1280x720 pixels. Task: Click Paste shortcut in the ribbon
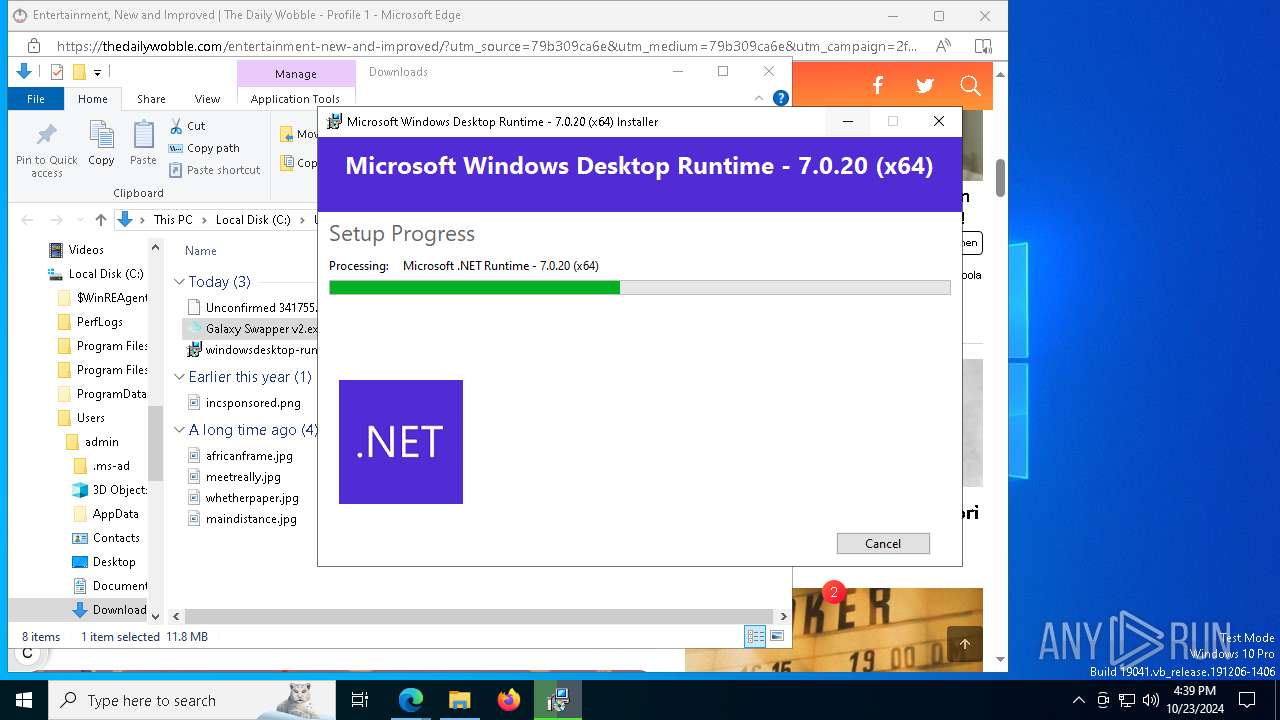(x=214, y=170)
